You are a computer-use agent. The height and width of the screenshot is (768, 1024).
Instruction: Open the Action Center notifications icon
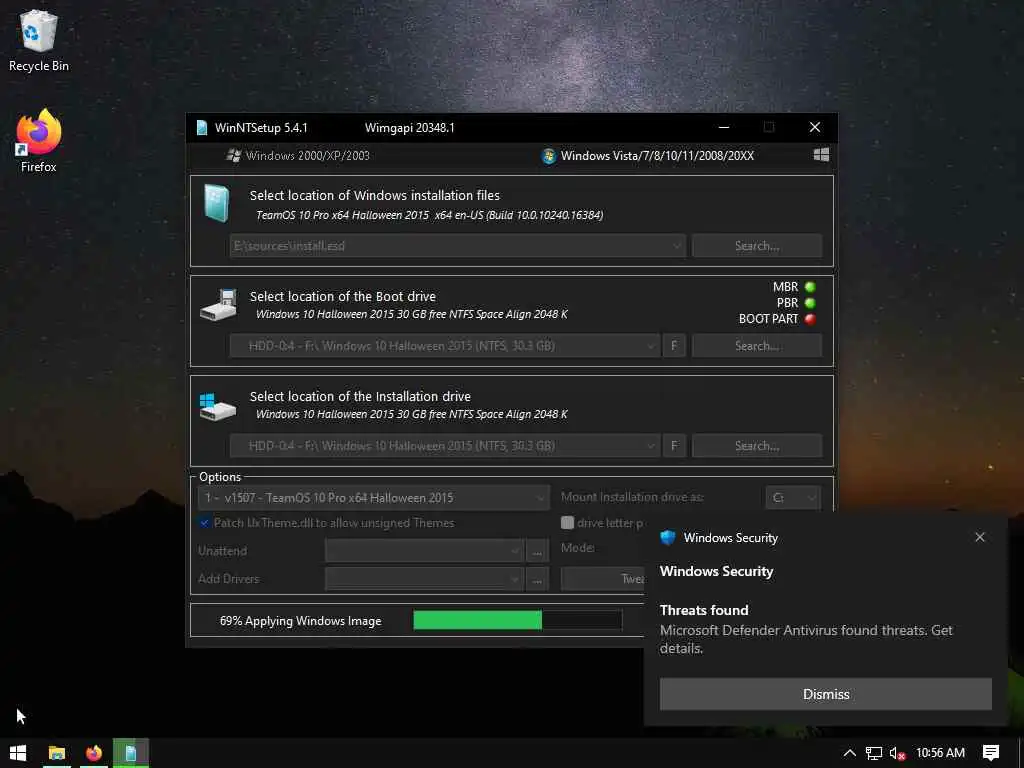[991, 753]
